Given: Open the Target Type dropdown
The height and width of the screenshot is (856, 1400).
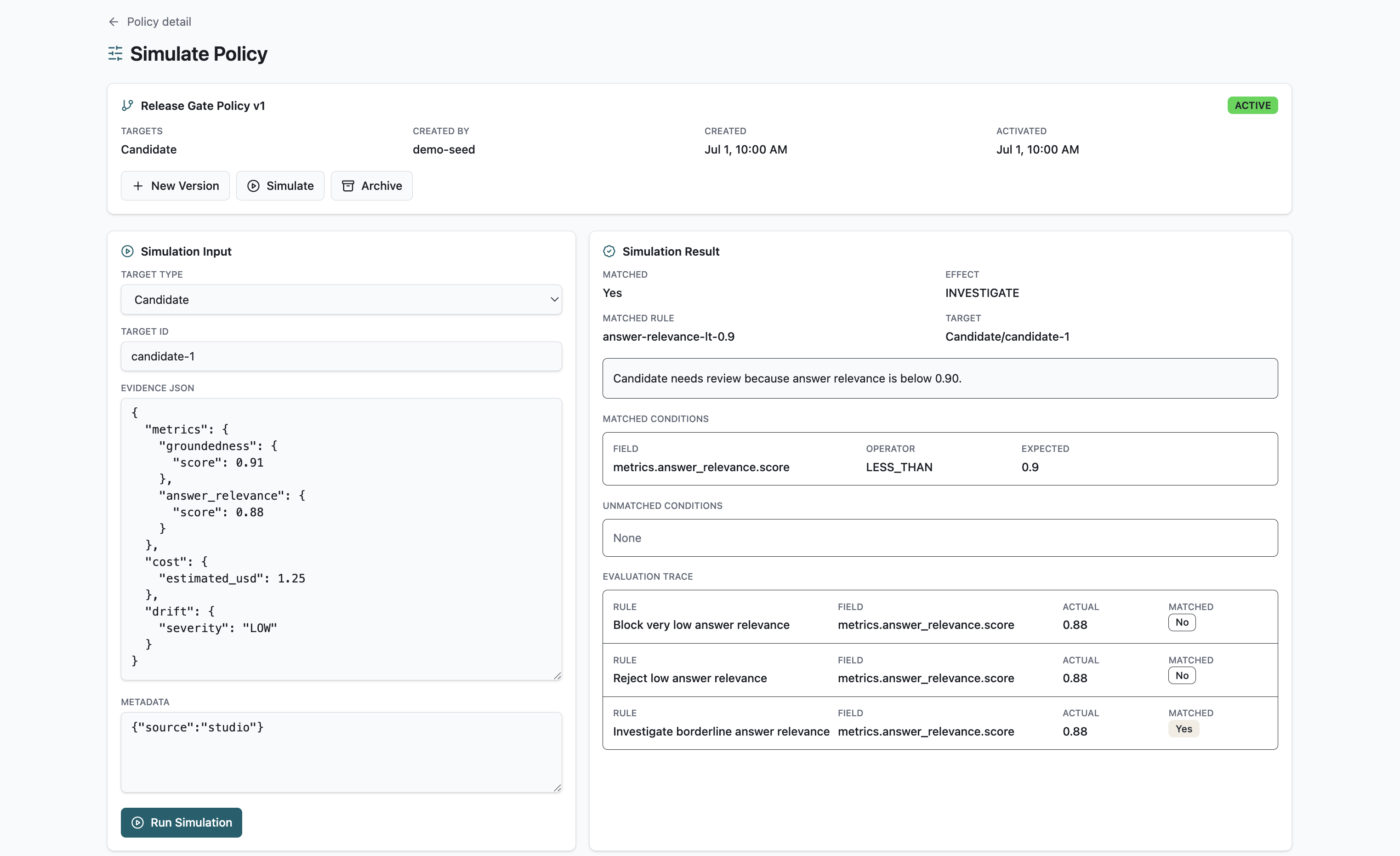Looking at the screenshot, I should click(341, 300).
